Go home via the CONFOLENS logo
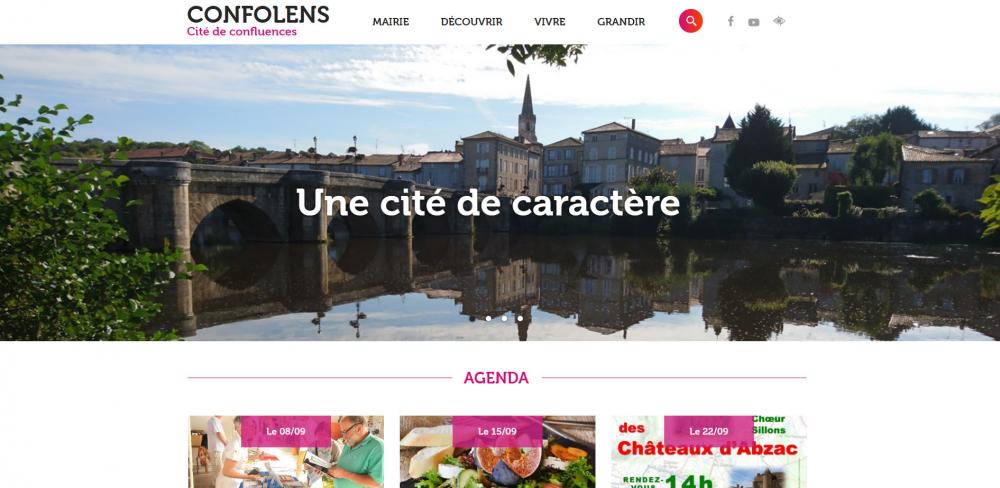The width and height of the screenshot is (1000, 488). pyautogui.click(x=258, y=14)
